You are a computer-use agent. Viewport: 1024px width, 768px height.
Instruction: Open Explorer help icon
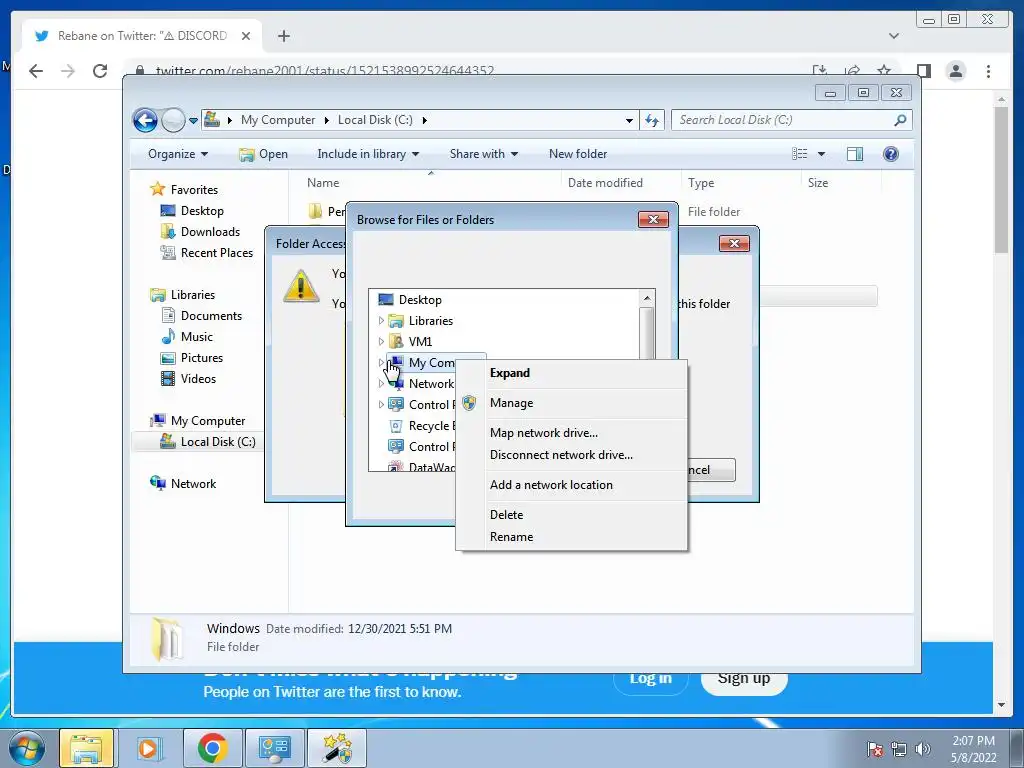[x=891, y=154]
